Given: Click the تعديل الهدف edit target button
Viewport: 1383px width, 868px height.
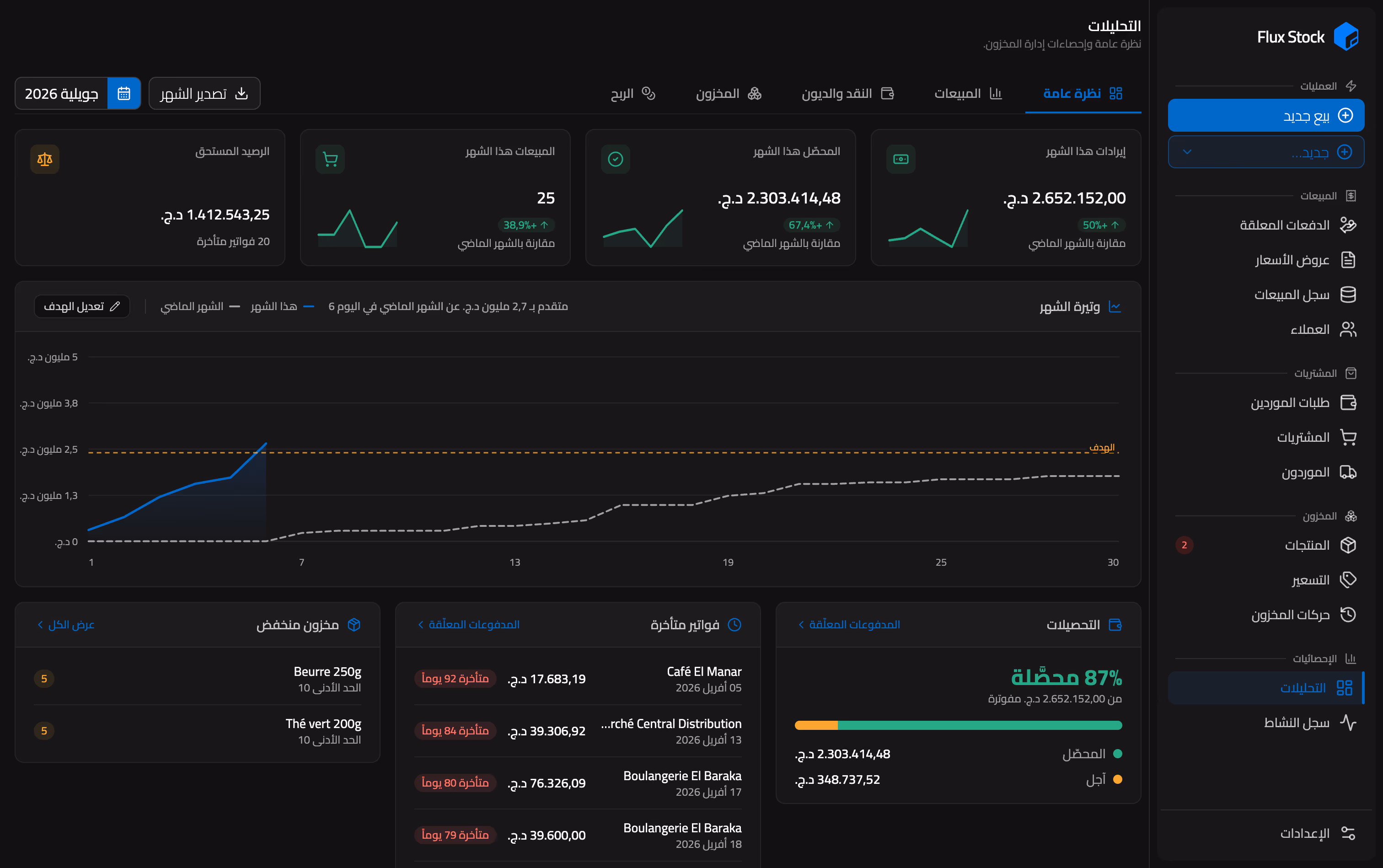Looking at the screenshot, I should pyautogui.click(x=82, y=306).
